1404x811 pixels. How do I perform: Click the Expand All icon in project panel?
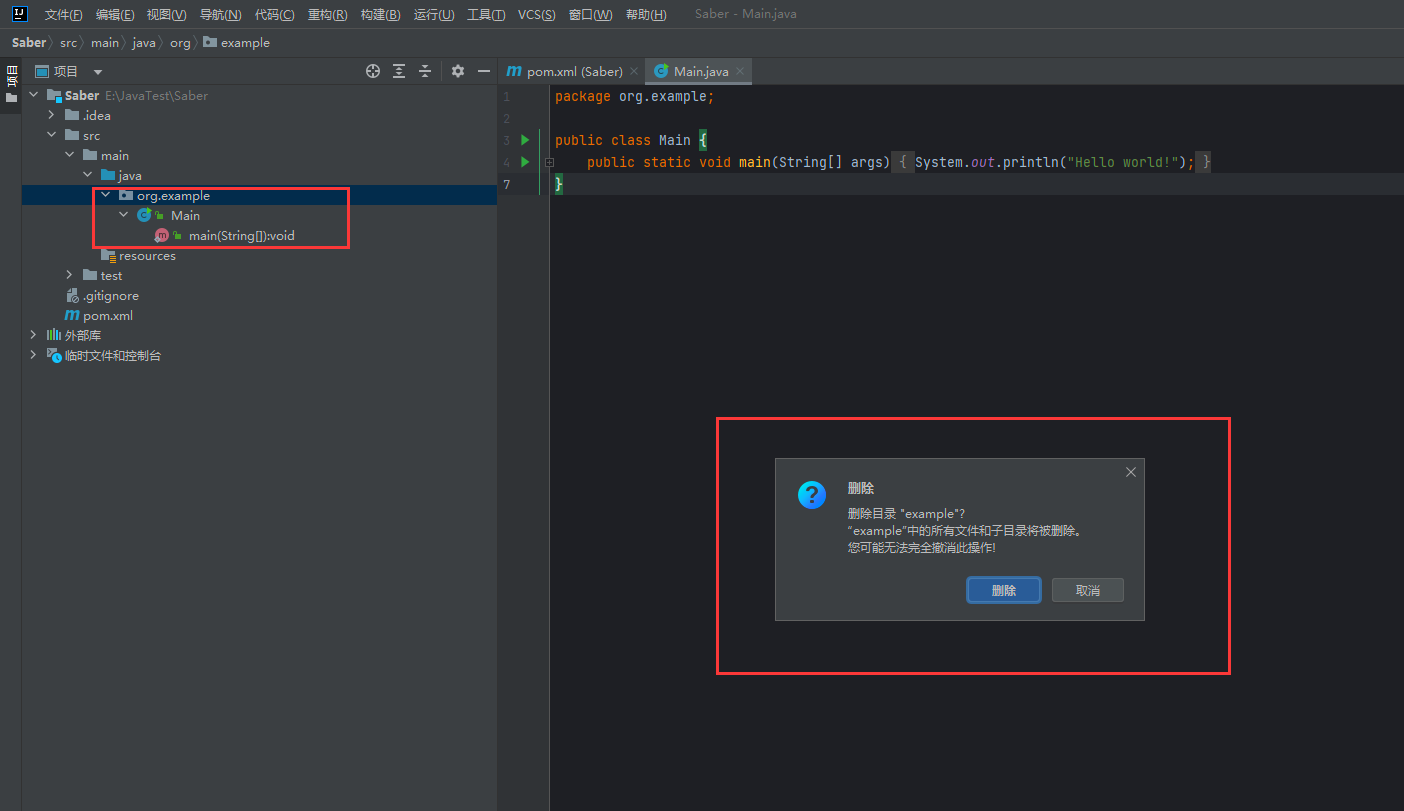tap(399, 71)
